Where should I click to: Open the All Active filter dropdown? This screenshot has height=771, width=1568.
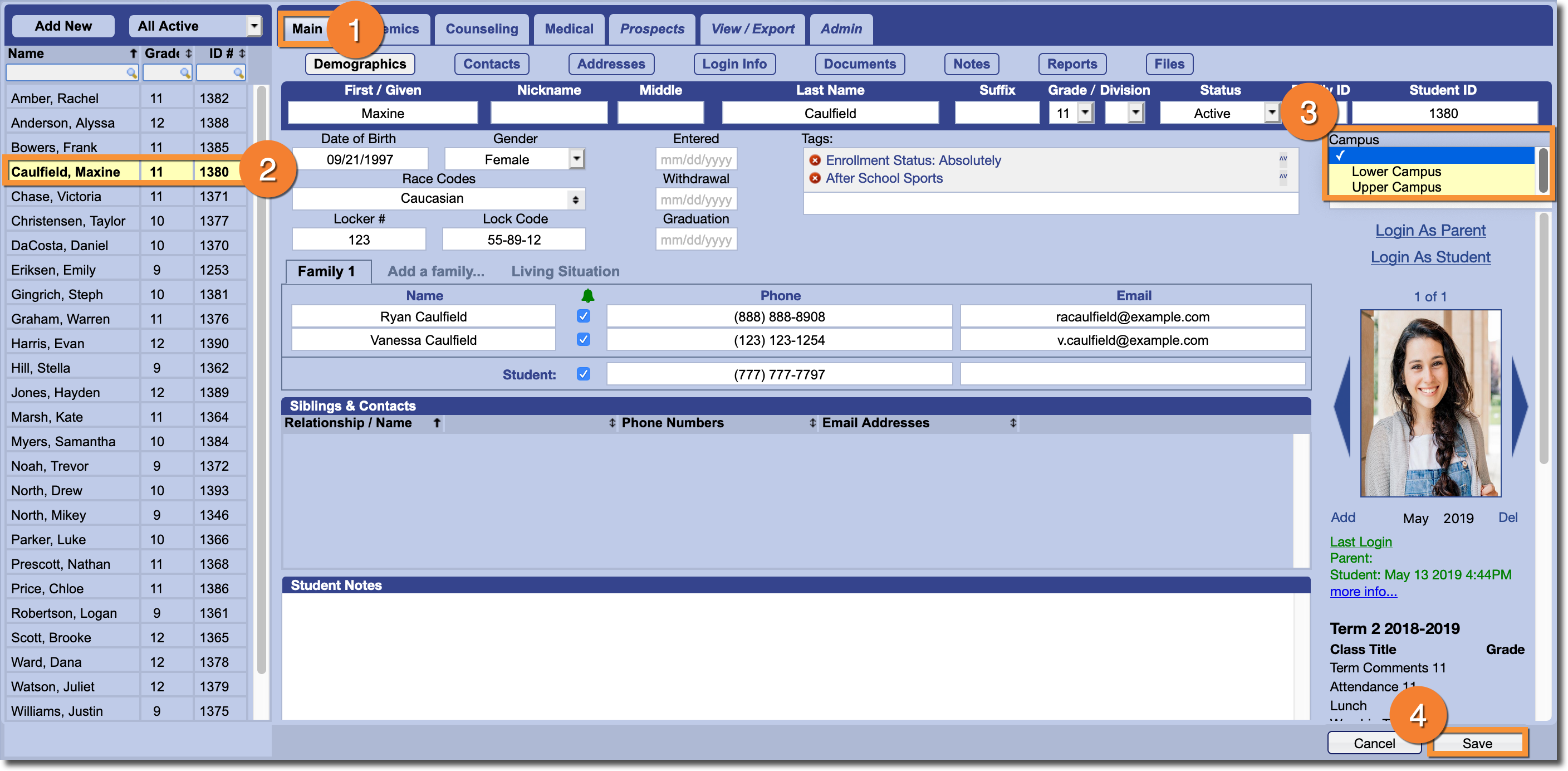point(254,26)
